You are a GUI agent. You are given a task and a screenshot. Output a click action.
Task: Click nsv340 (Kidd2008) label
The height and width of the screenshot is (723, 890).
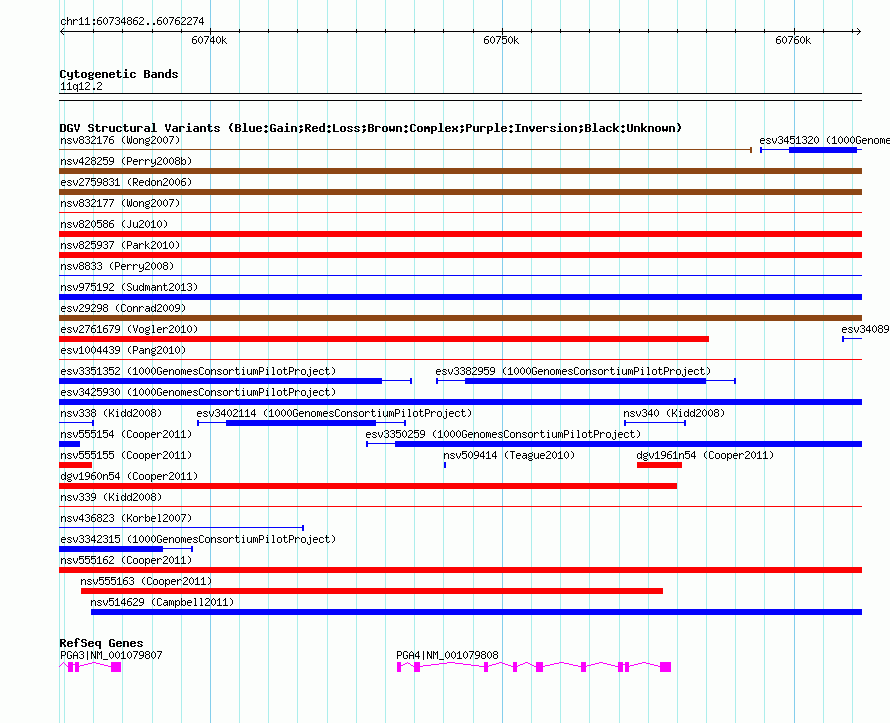point(674,413)
